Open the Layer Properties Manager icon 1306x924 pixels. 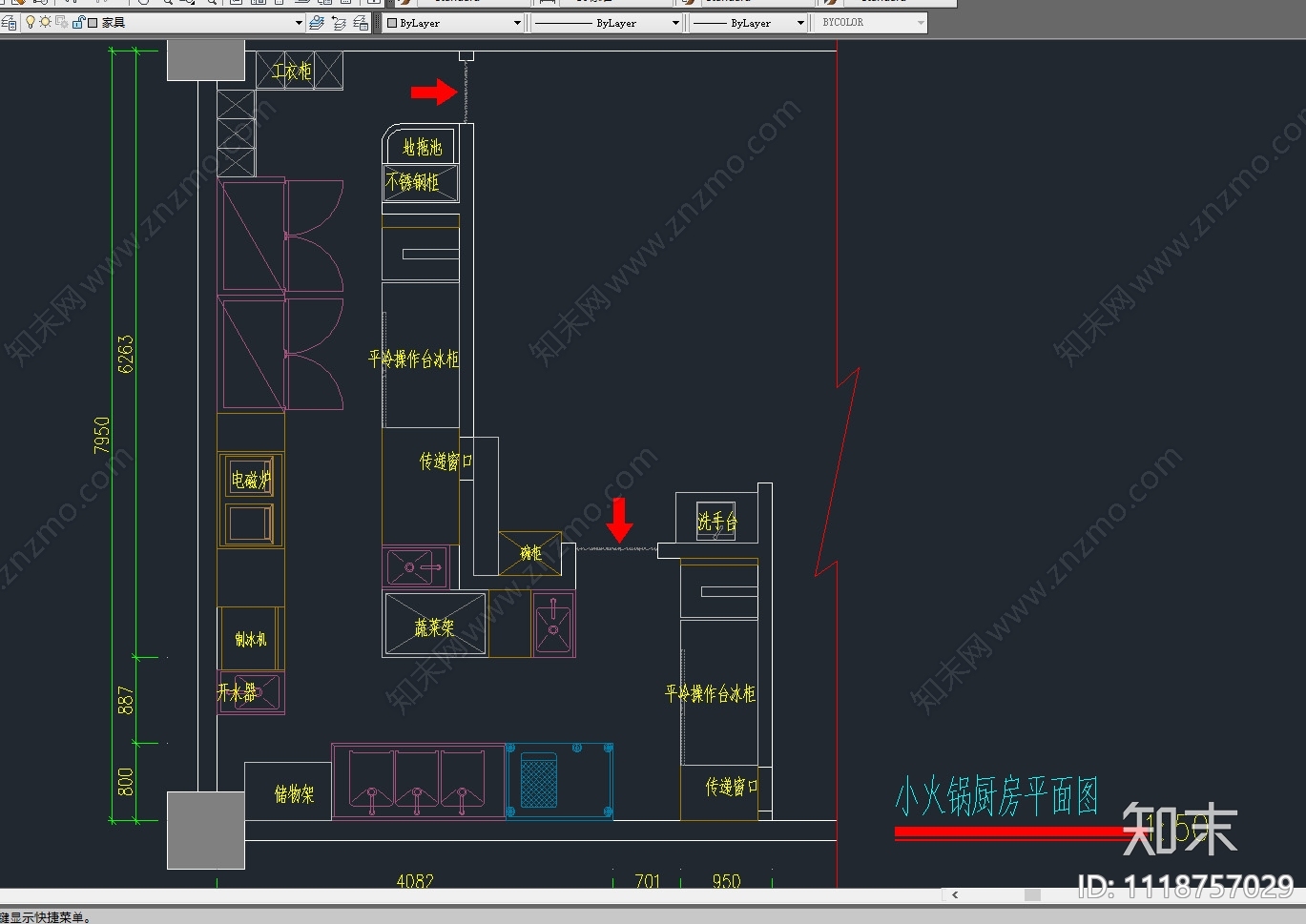(9, 23)
